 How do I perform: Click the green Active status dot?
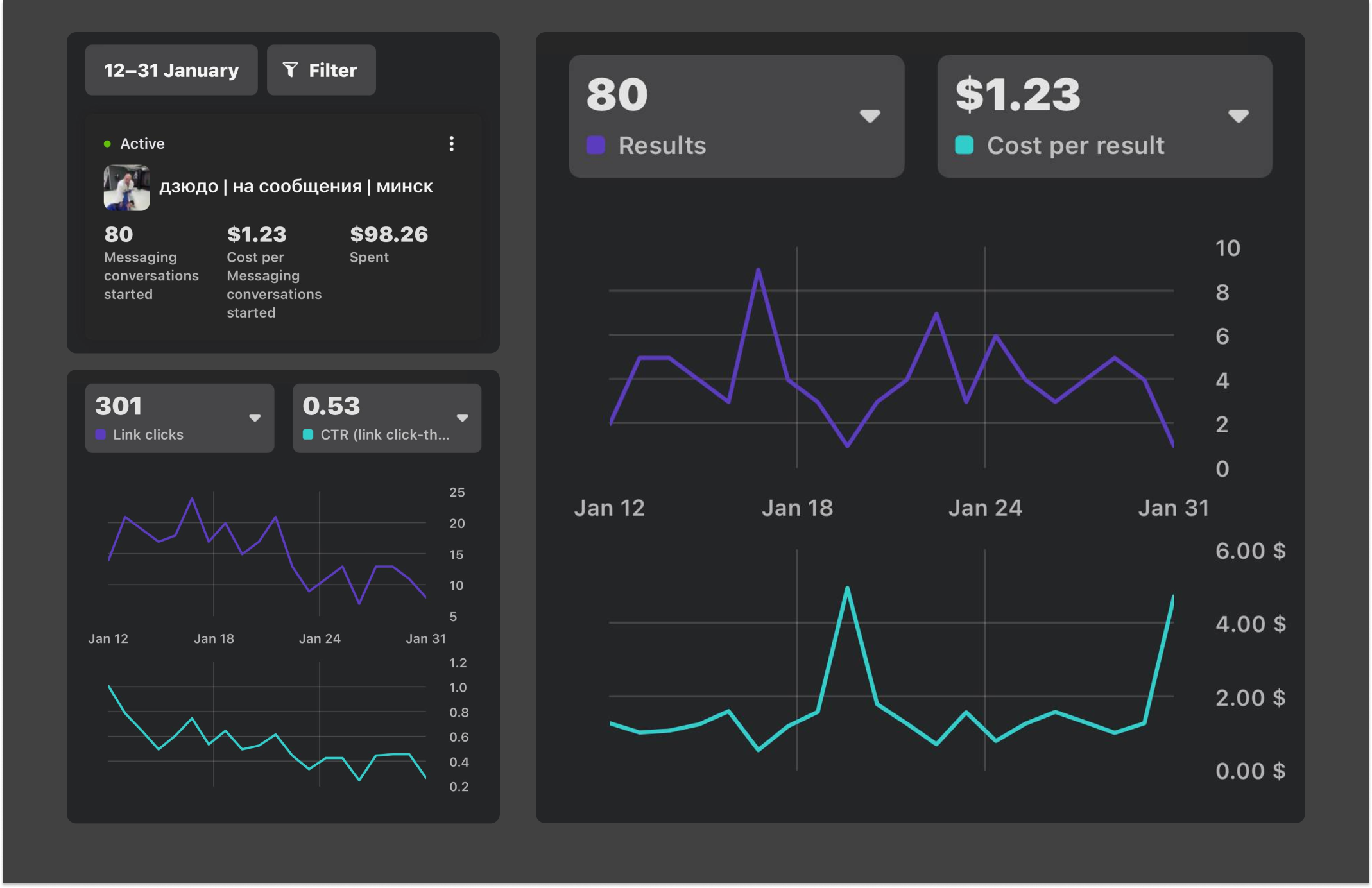pyautogui.click(x=107, y=144)
